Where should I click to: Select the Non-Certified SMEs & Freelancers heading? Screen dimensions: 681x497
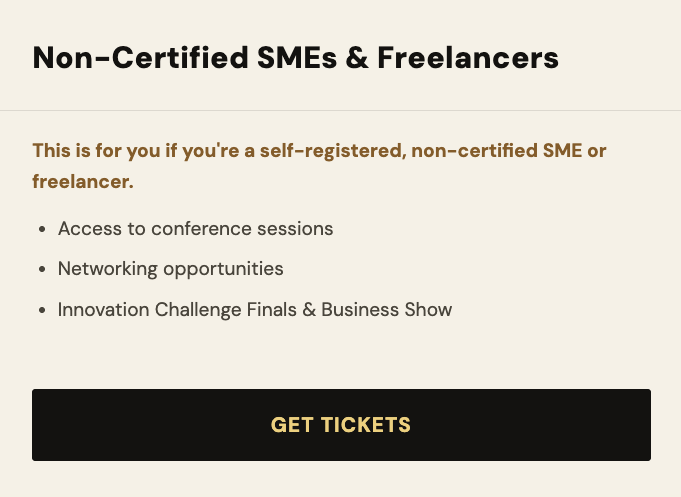(x=296, y=58)
